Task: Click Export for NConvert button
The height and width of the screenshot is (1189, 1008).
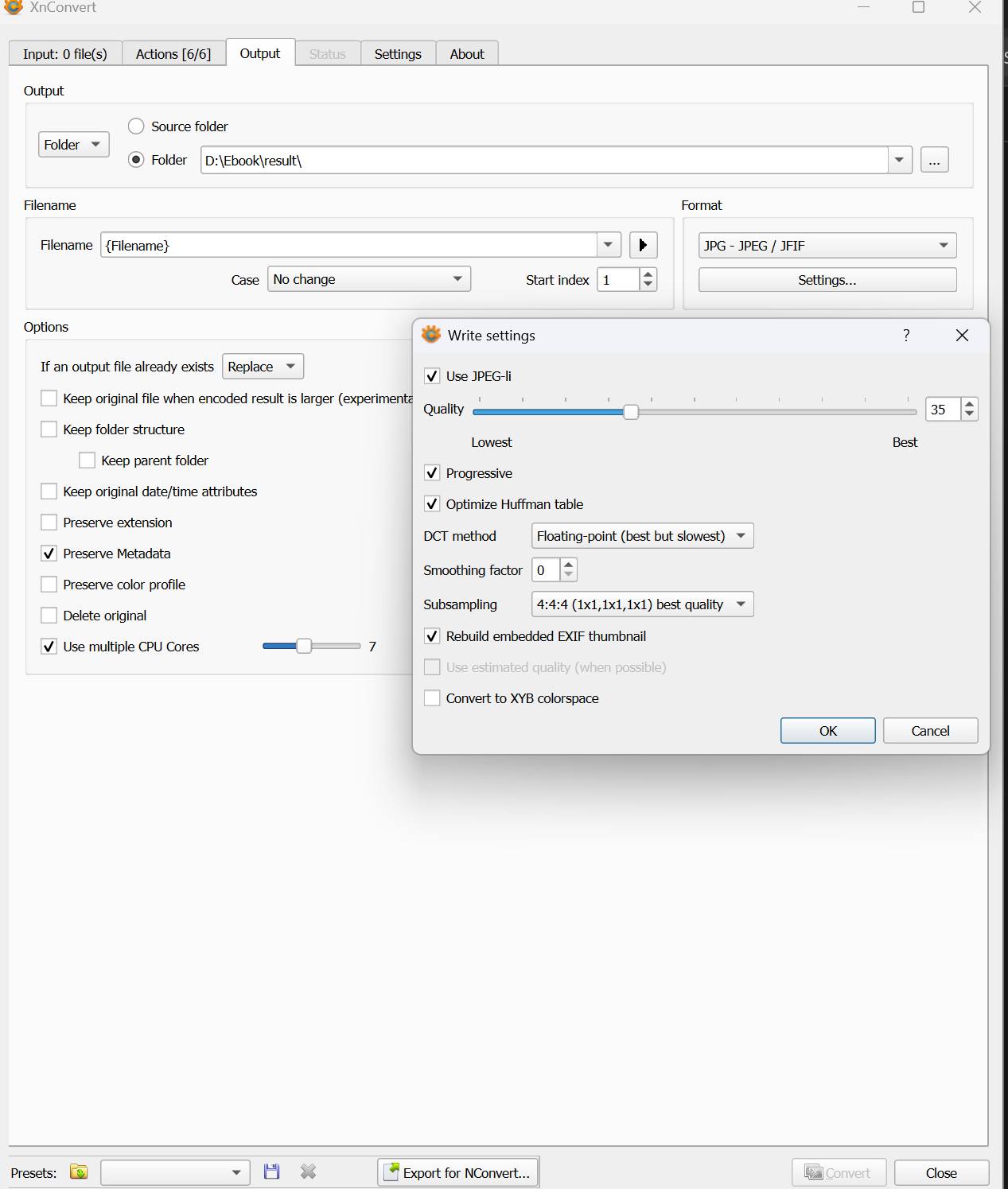Action: pos(457,1172)
